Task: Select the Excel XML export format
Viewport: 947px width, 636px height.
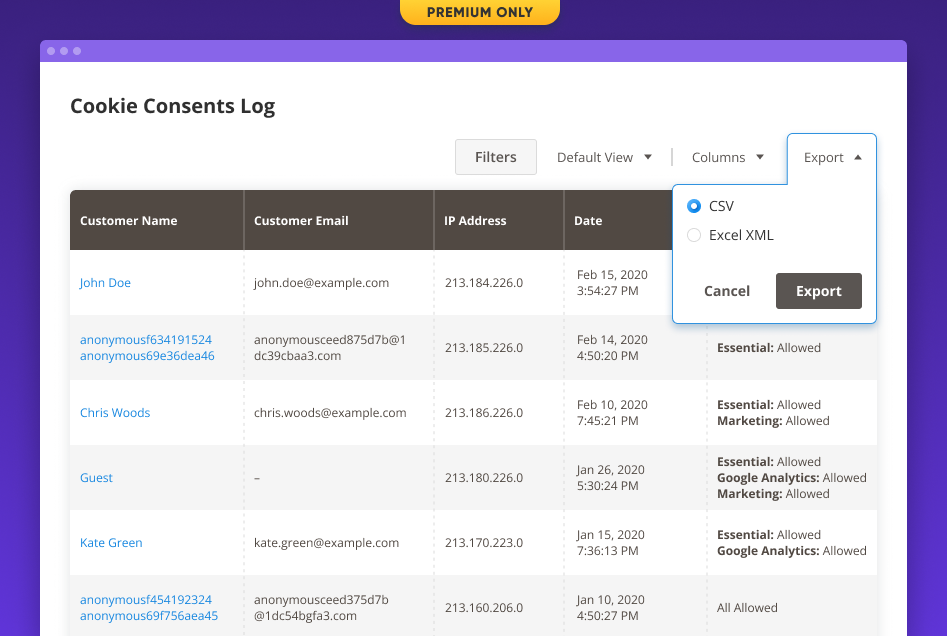Action: pyautogui.click(x=696, y=235)
